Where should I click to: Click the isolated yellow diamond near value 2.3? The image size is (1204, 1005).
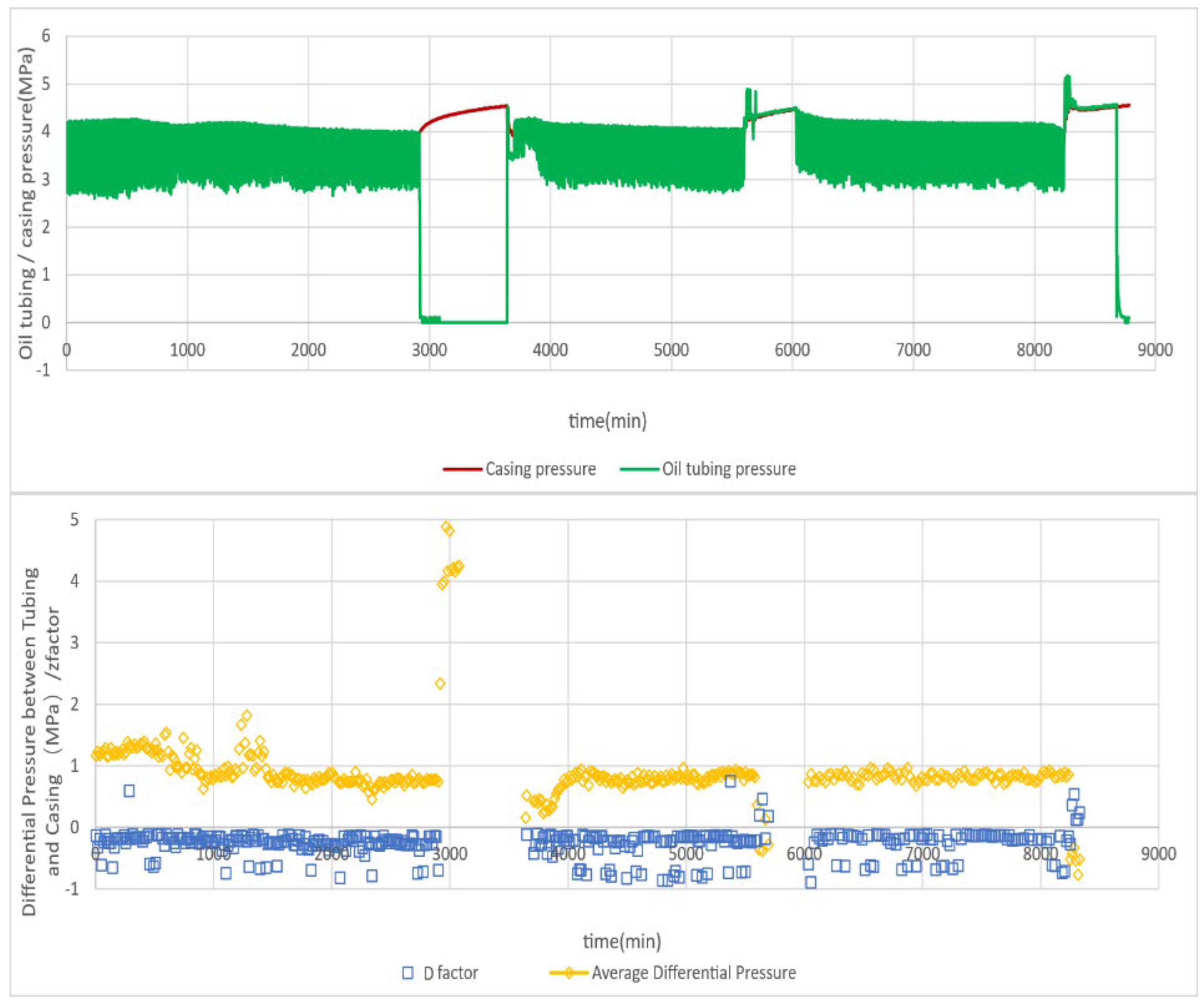440,683
